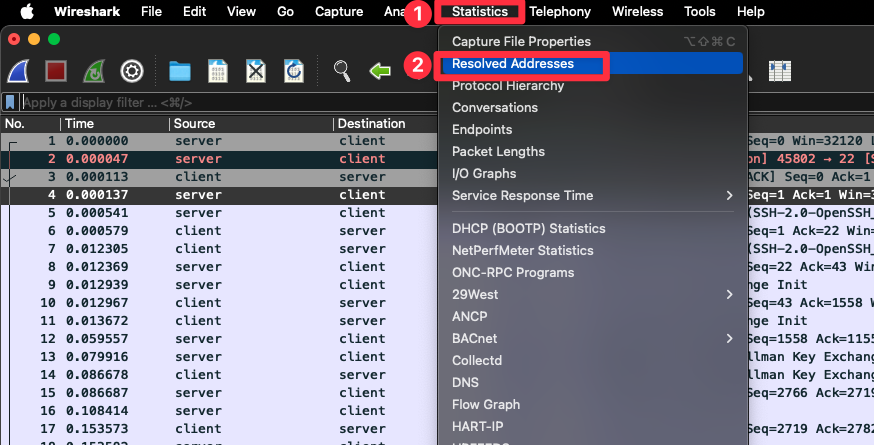This screenshot has height=445, width=874.
Task: Sort by the Time column header
Action: 114,124
